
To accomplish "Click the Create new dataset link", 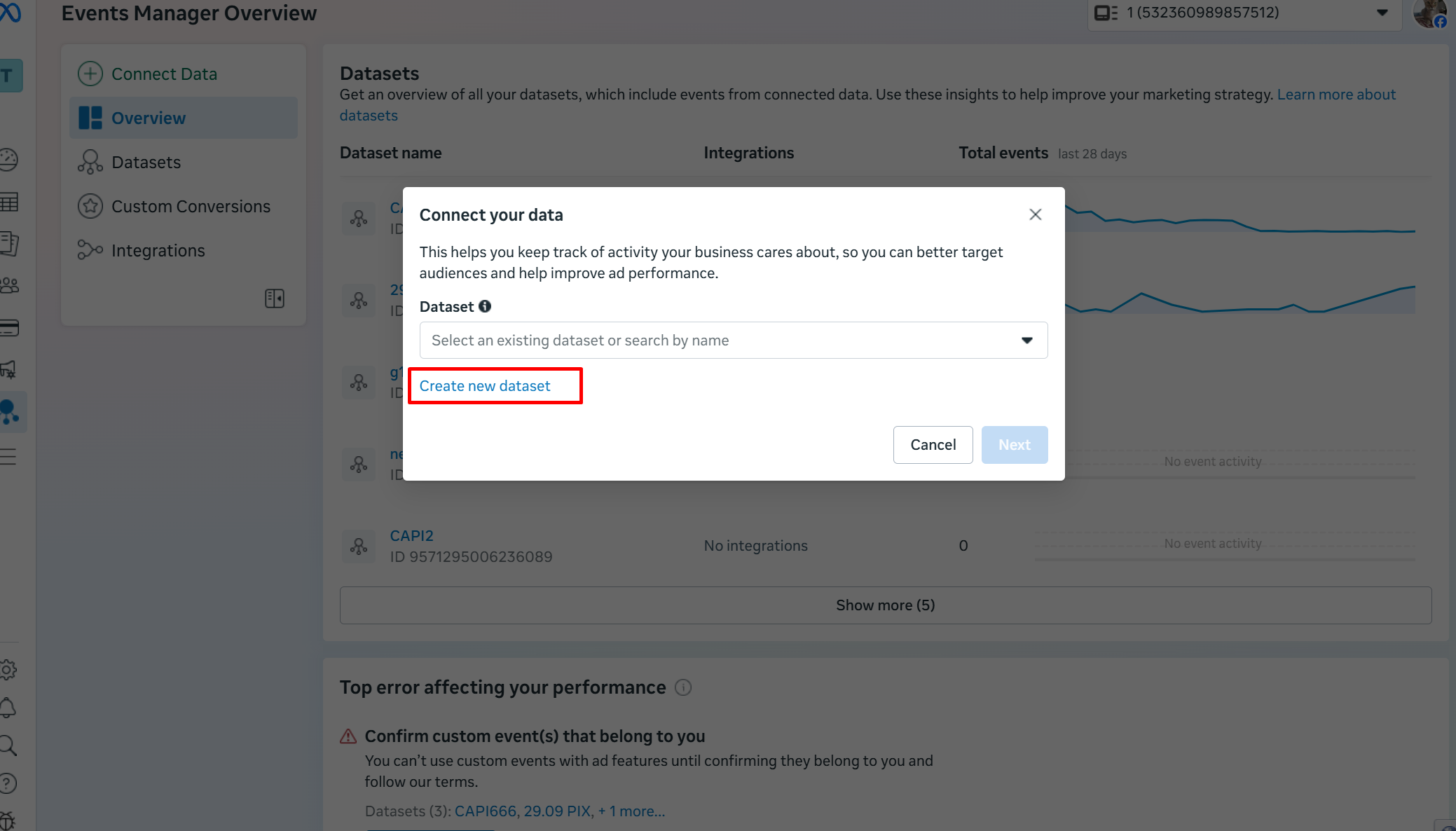I will click(485, 386).
